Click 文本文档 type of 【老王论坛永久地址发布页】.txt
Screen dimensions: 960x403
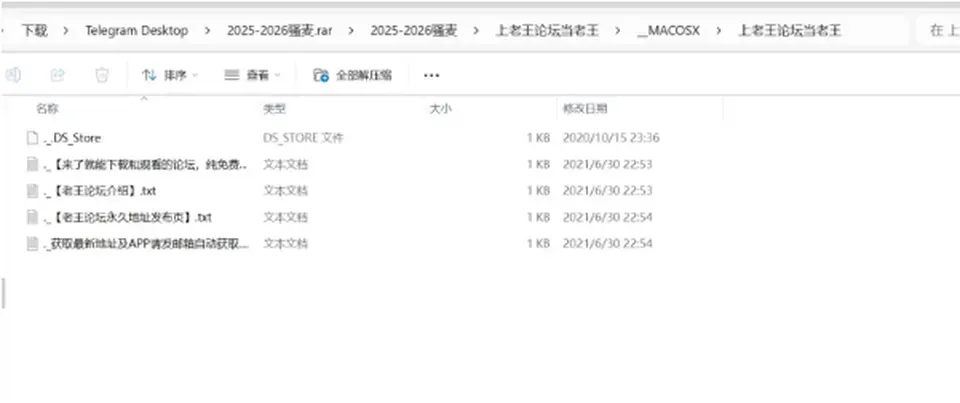(x=285, y=217)
